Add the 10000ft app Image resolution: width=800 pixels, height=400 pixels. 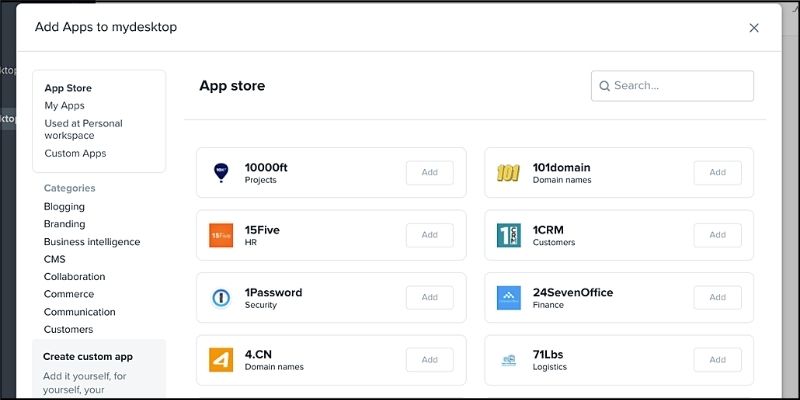point(430,172)
